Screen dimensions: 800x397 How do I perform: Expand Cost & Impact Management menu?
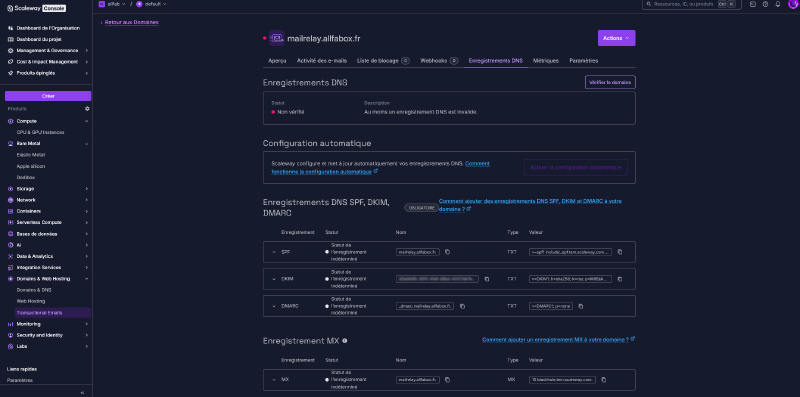[48, 62]
